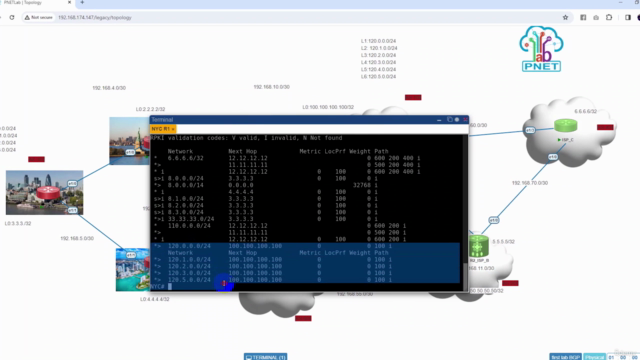
Task: Click the highlighted 120.0.0.0/24 route row
Action: pyautogui.click(x=306, y=246)
